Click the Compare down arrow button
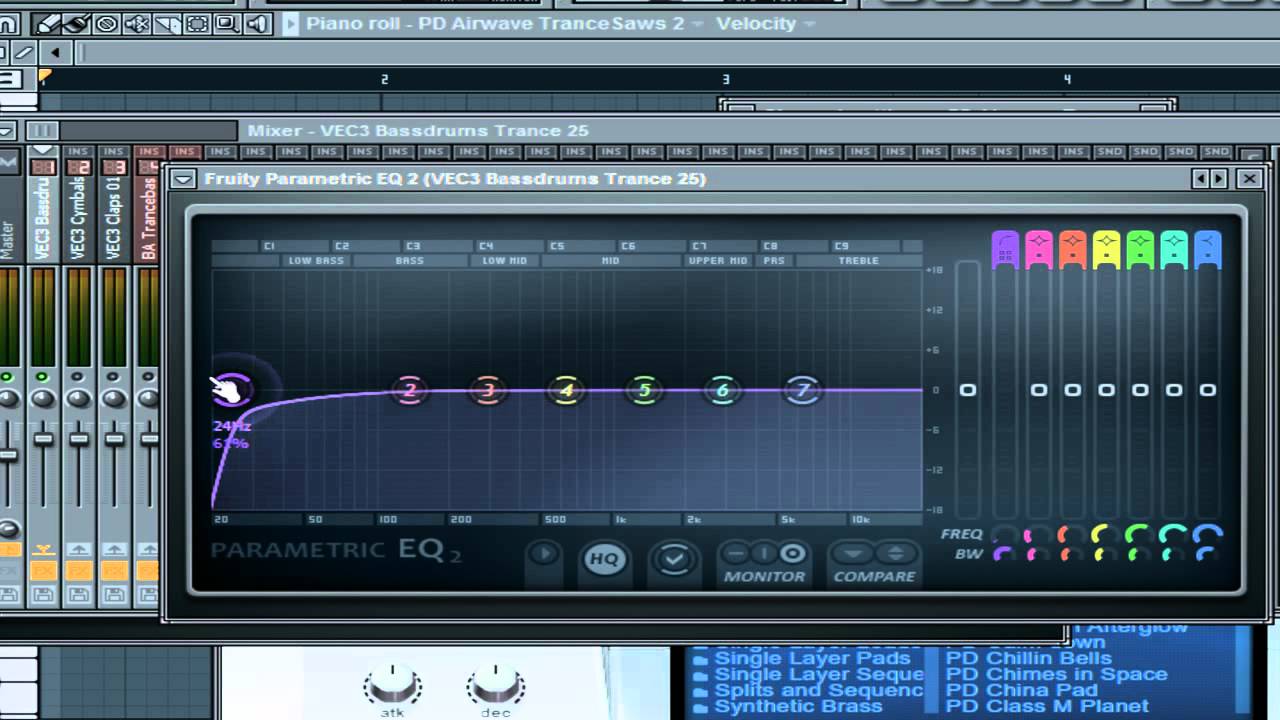Viewport: 1280px width, 720px height. click(x=853, y=553)
